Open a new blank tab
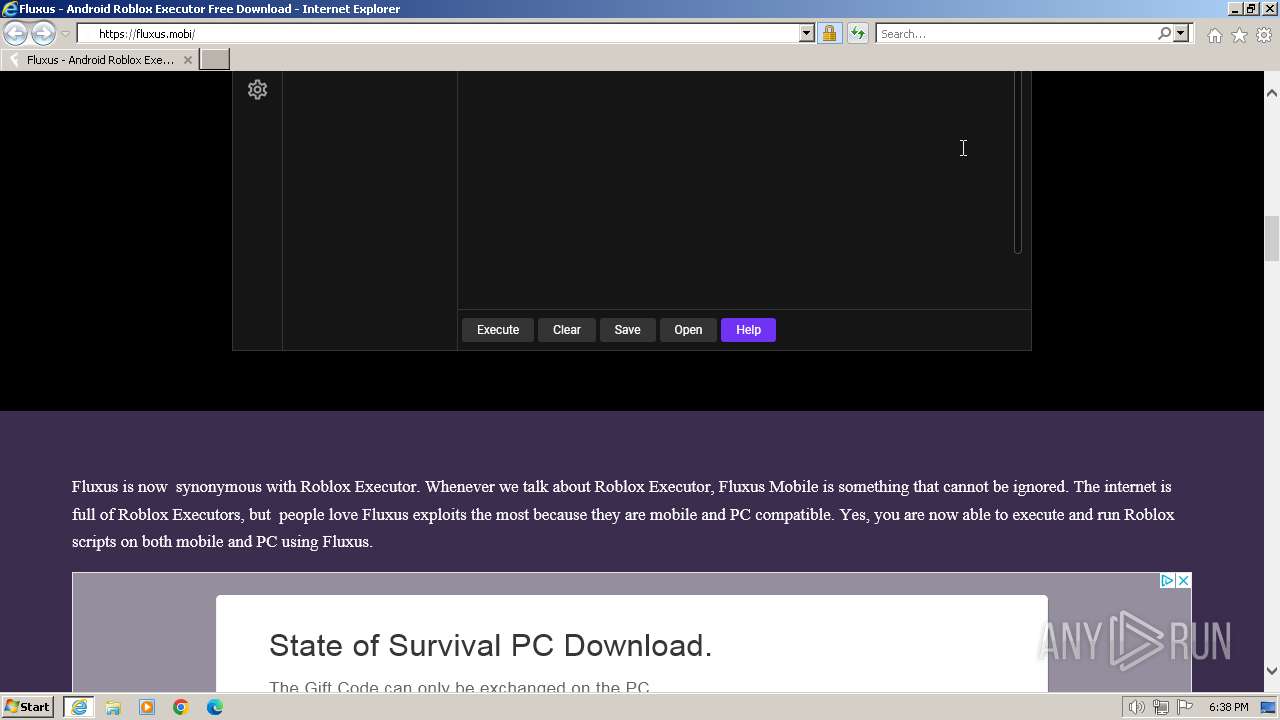The image size is (1280, 720). 215,59
